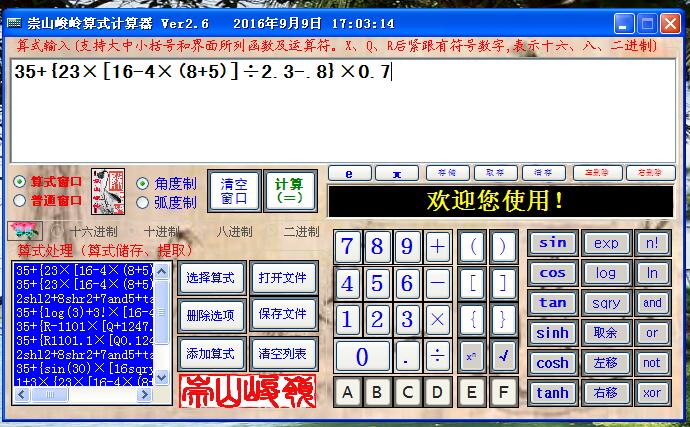The image size is (690, 427).
Task: Click the digit 7 key
Action: (347, 246)
